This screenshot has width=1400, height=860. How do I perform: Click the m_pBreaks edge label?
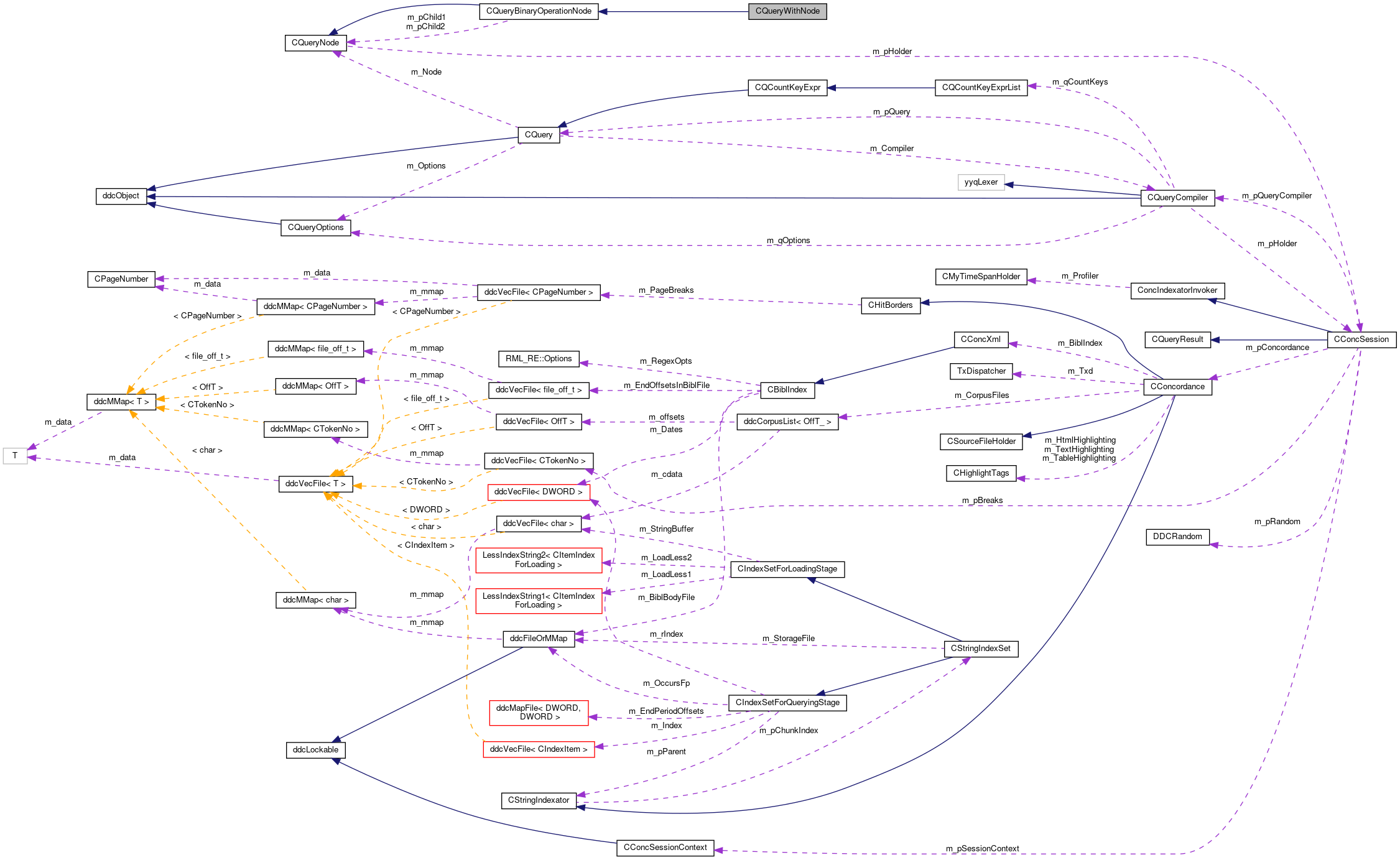[982, 501]
